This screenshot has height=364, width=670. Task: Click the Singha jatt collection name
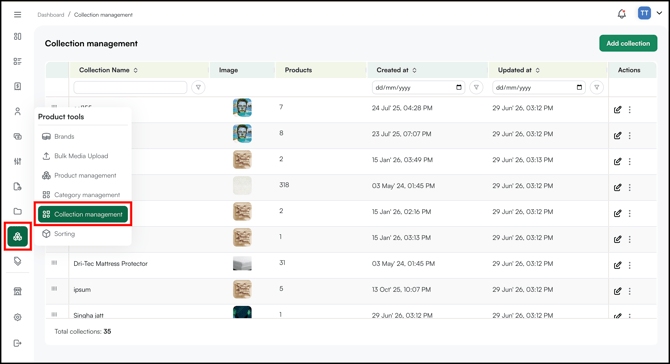(x=88, y=315)
